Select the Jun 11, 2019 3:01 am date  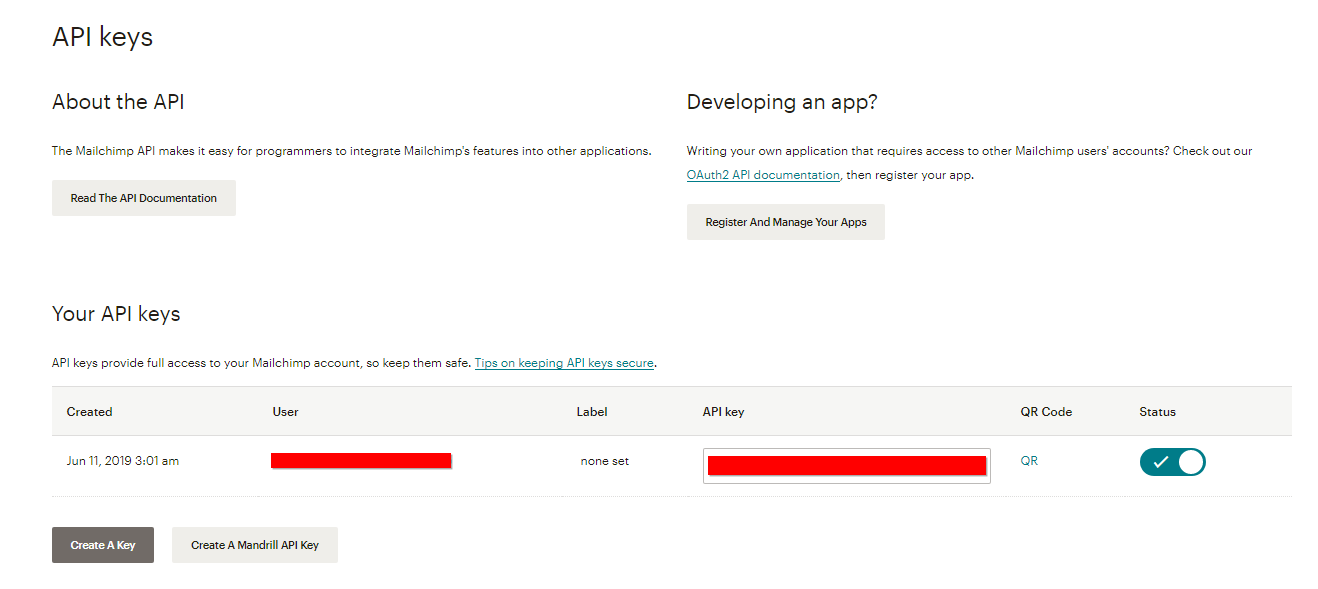pos(123,461)
